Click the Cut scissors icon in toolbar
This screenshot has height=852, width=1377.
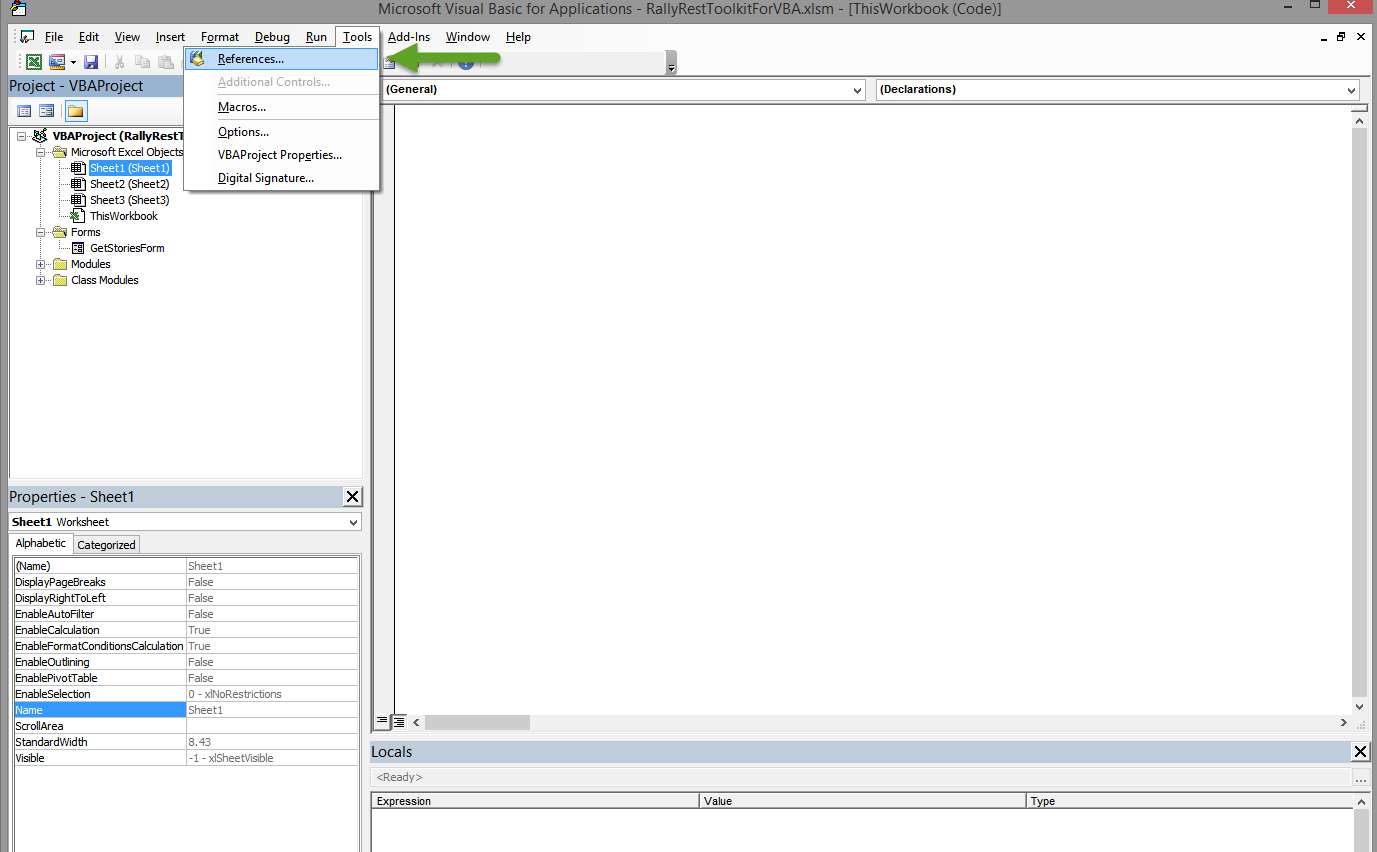120,61
